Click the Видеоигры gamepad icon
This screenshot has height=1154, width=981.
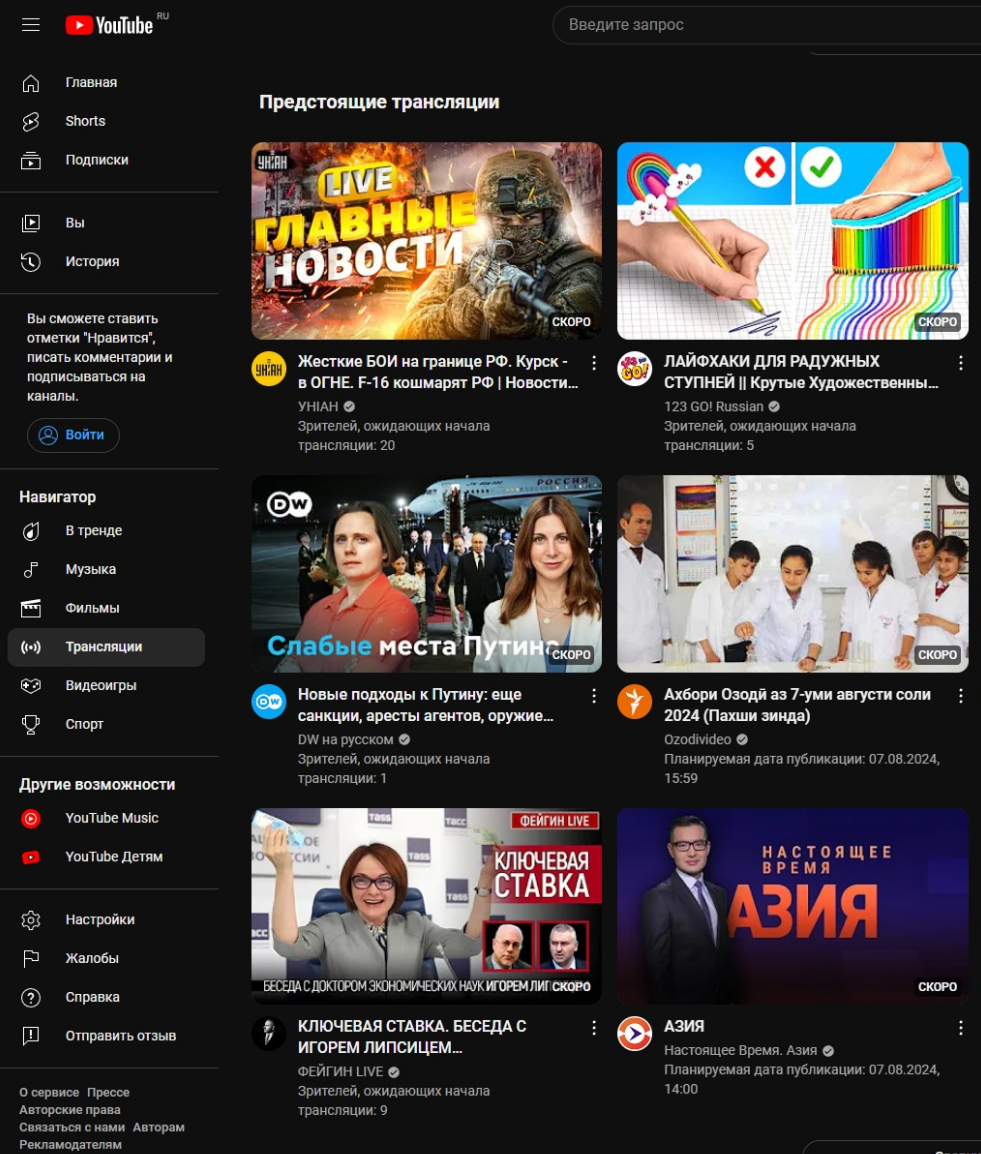pyautogui.click(x=31, y=686)
